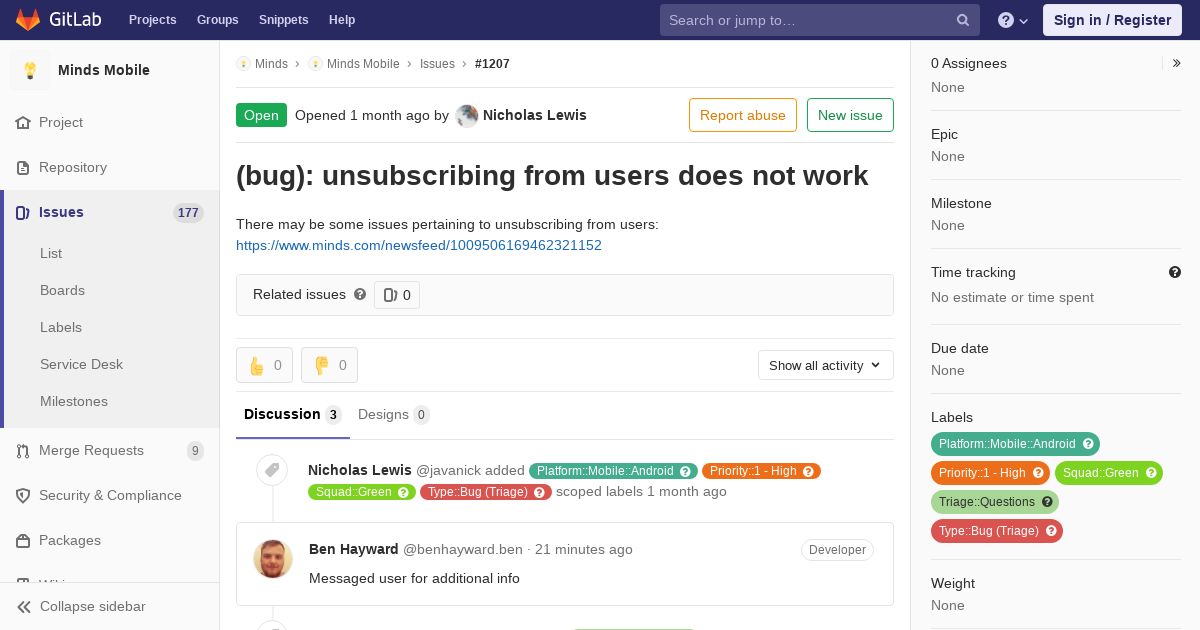This screenshot has height=630, width=1200.
Task: Click the GitLab fox logo
Action: pos(28,19)
